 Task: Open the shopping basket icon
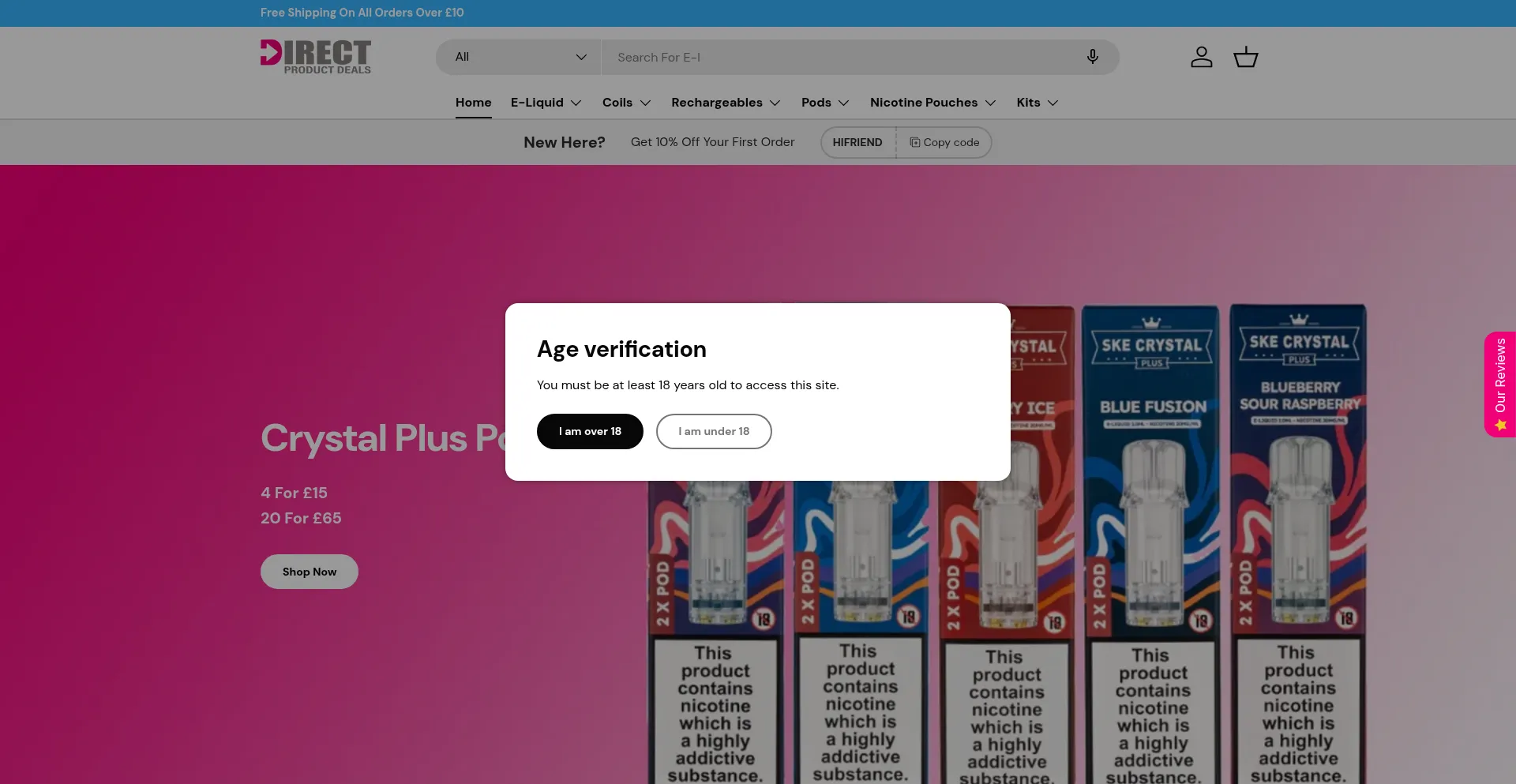click(1246, 57)
